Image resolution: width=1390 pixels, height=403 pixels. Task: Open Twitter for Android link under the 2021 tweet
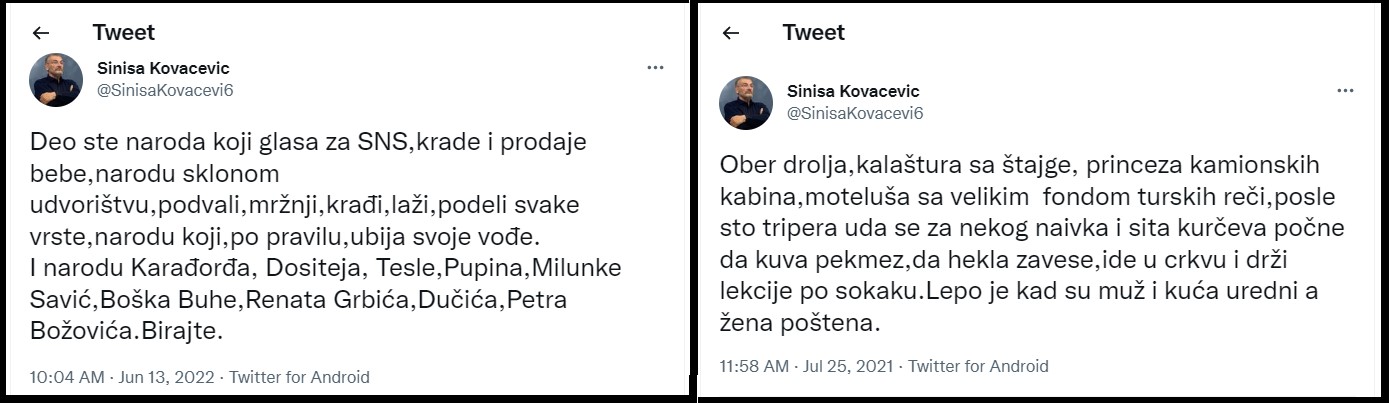click(978, 366)
